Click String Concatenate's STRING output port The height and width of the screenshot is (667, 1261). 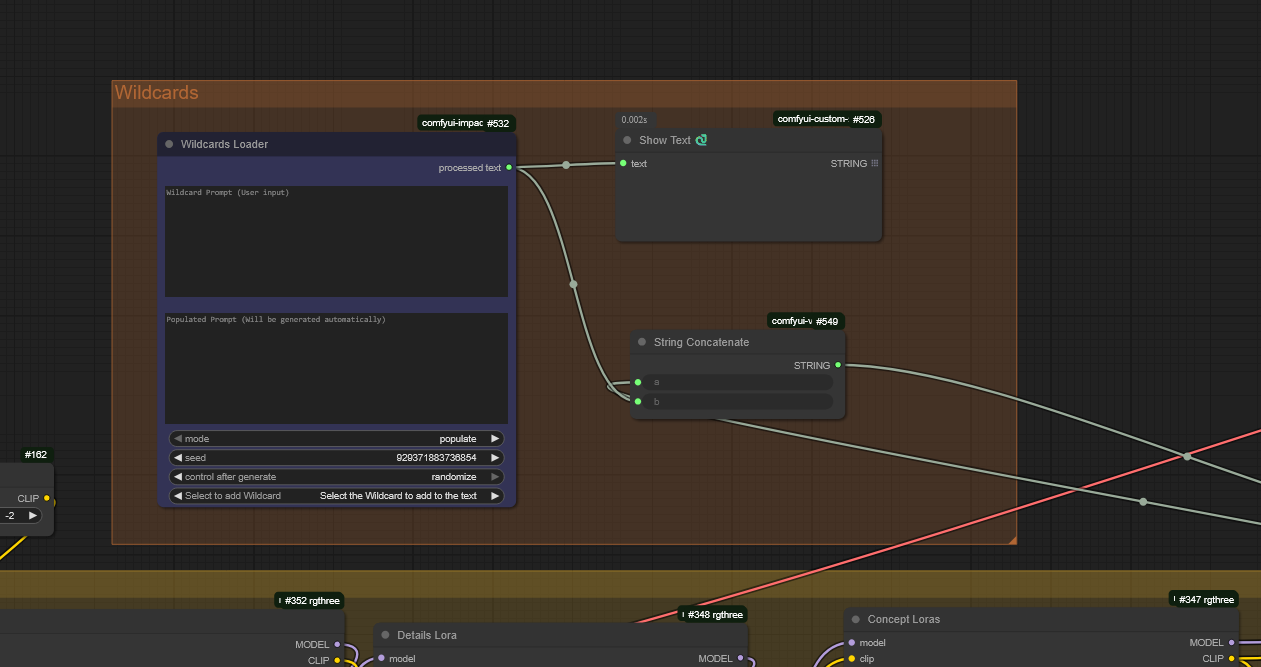[x=838, y=365]
